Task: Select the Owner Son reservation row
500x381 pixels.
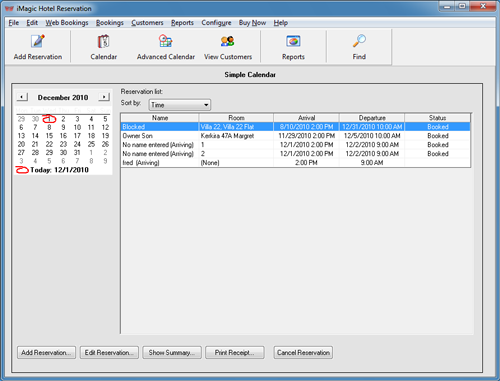Action: (x=295, y=136)
